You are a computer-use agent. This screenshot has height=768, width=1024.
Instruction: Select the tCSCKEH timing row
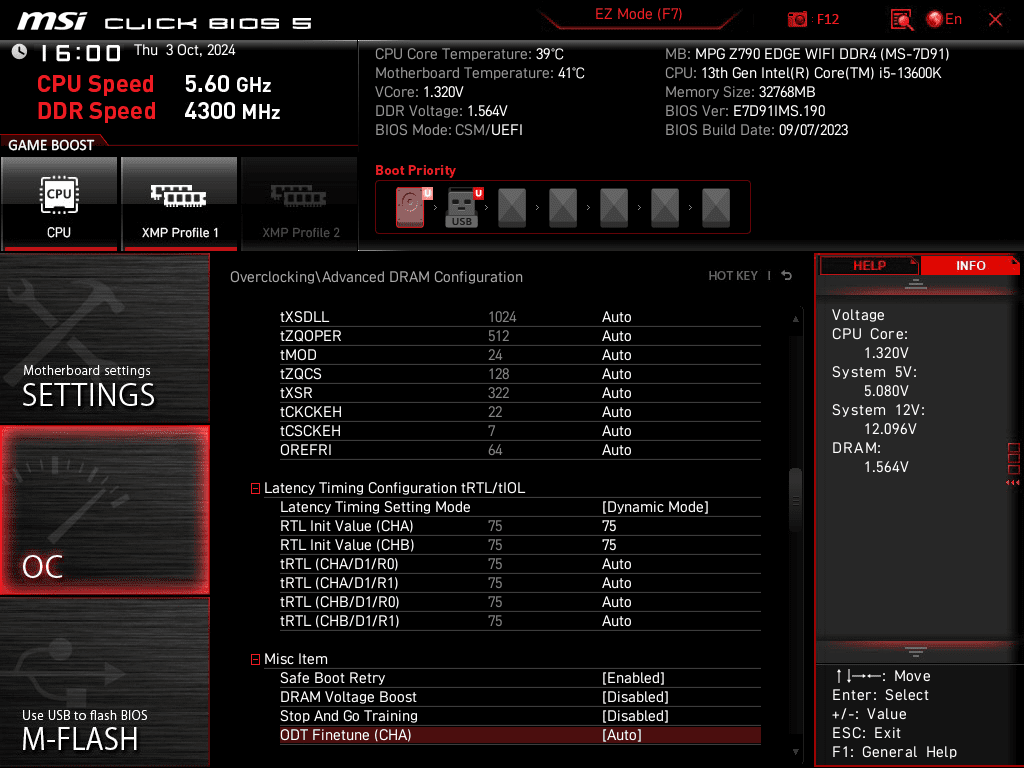pos(520,431)
